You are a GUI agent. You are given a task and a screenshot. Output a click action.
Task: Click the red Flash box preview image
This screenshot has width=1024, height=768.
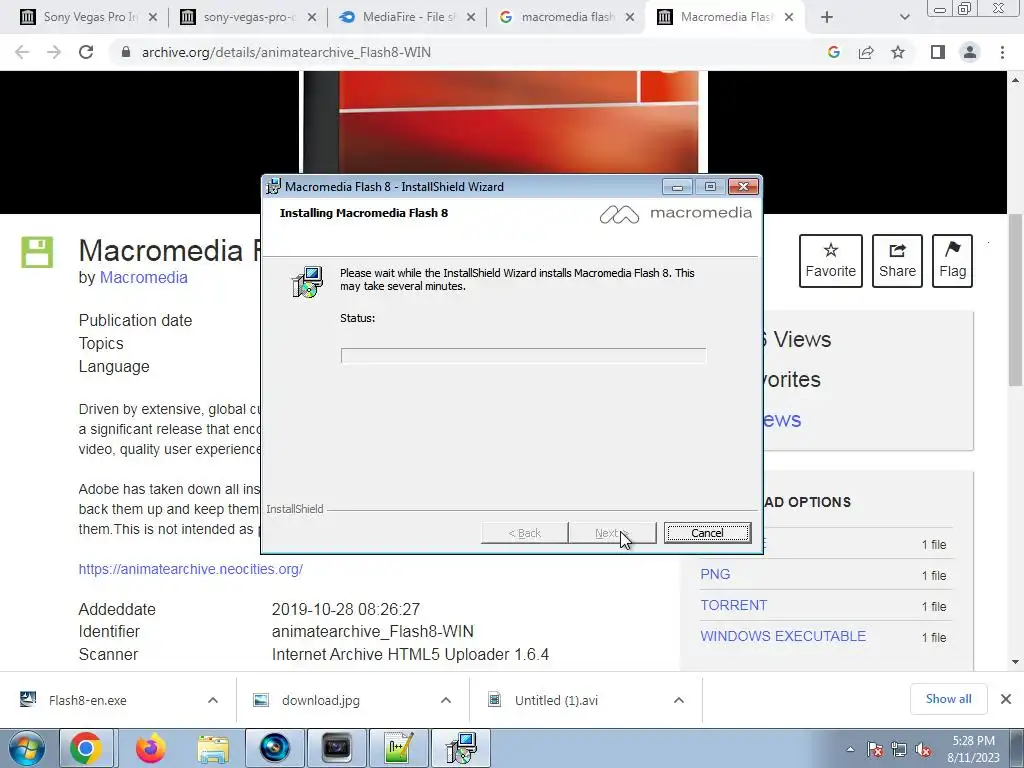504,122
